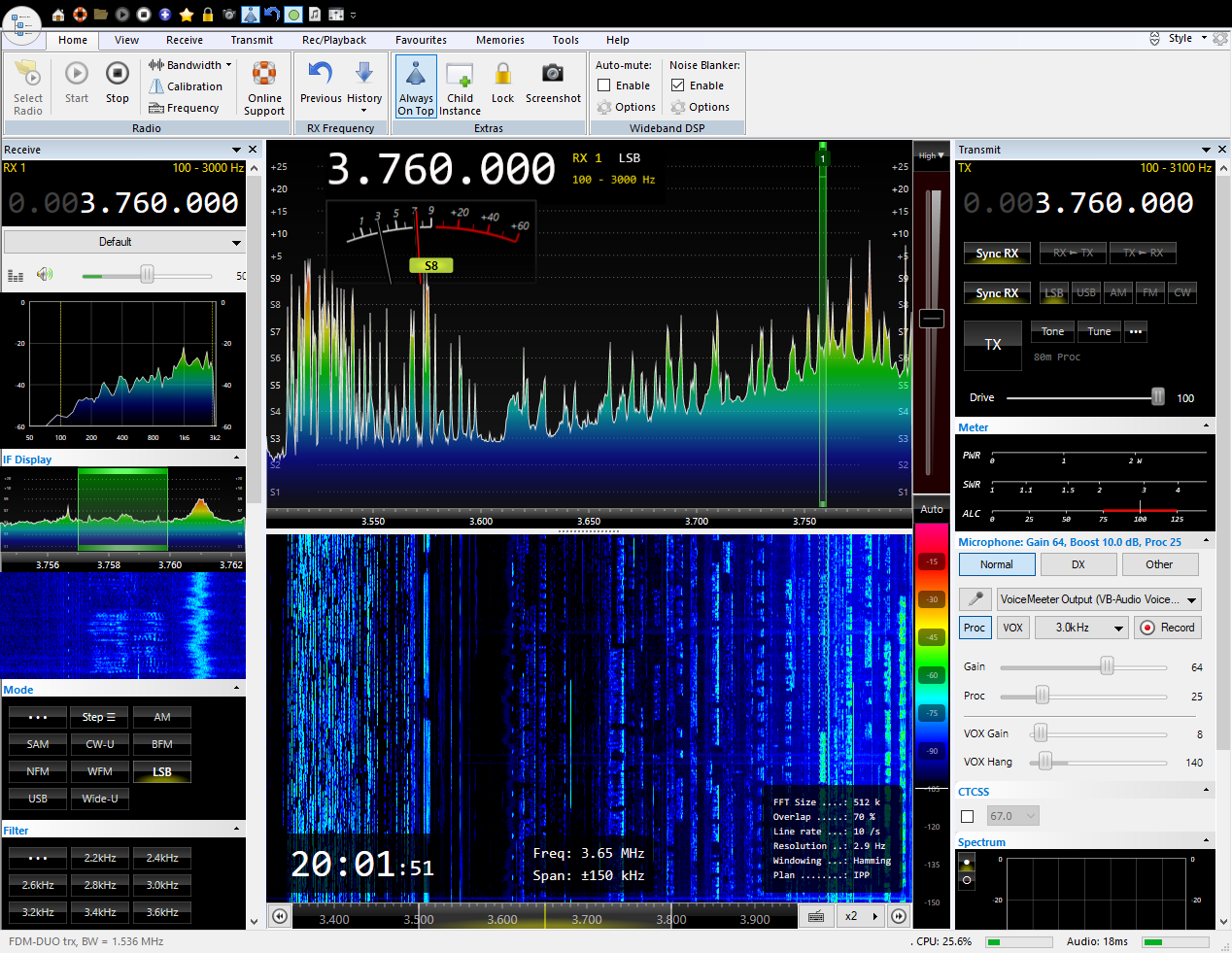This screenshot has width=1232, height=953.
Task: Click the Screenshot camera icon
Action: coord(552,75)
